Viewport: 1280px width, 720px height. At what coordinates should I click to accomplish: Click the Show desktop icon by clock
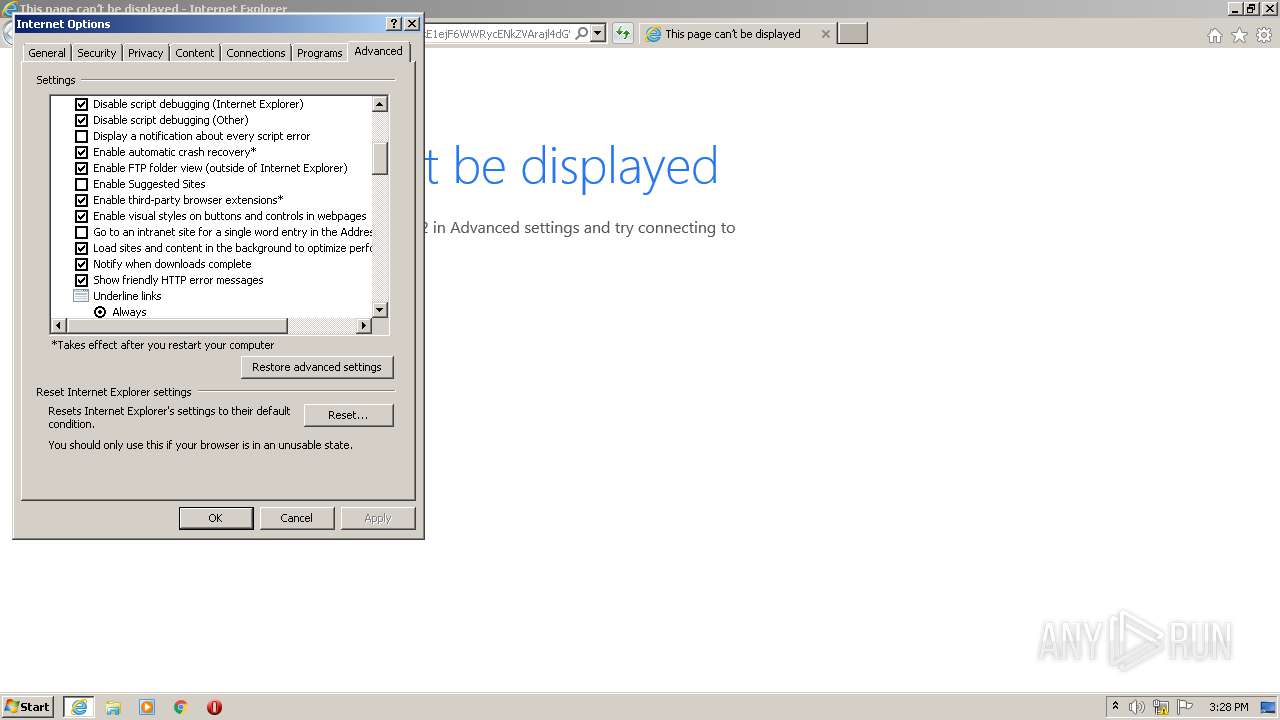1268,707
